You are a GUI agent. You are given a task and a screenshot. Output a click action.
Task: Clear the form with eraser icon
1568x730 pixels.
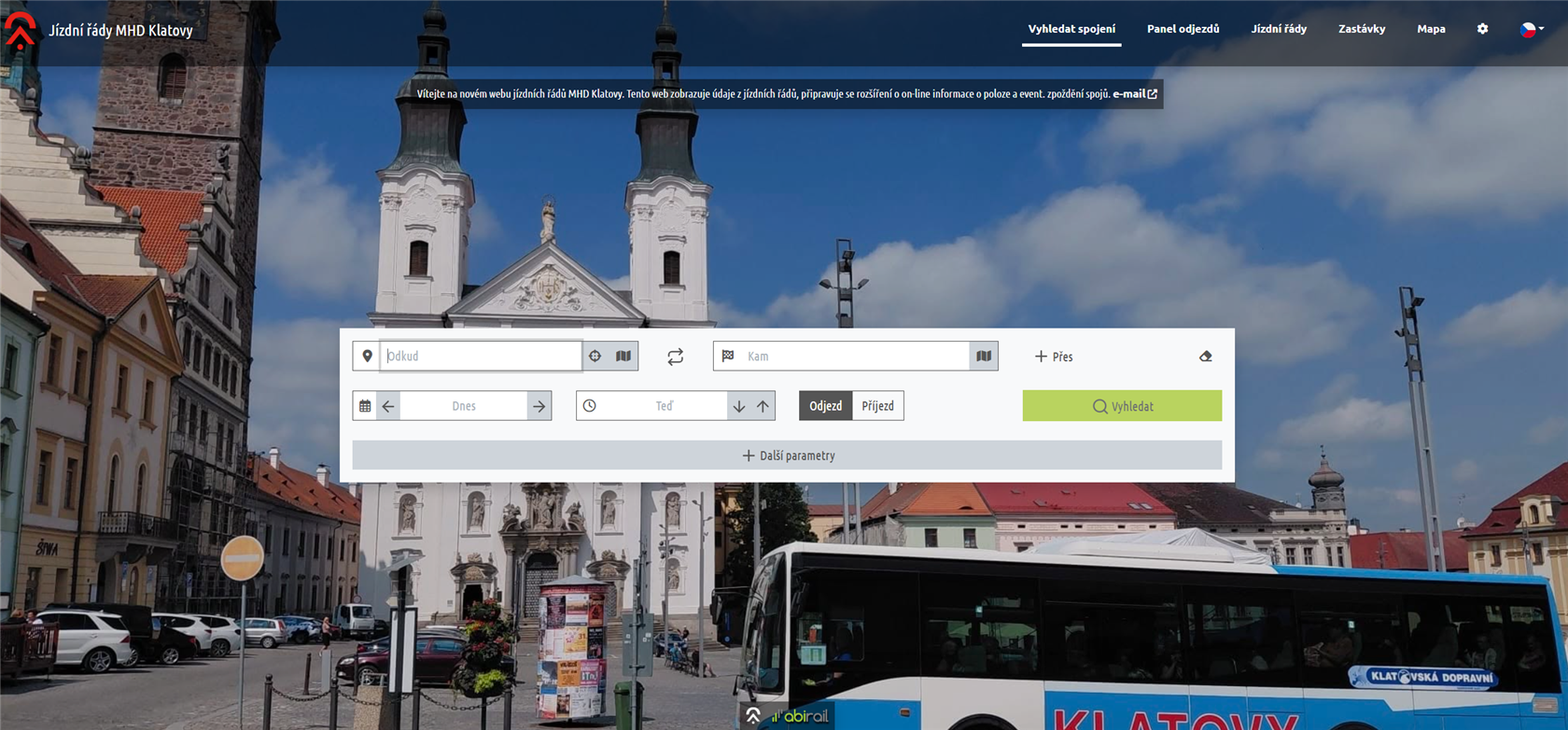1206,357
